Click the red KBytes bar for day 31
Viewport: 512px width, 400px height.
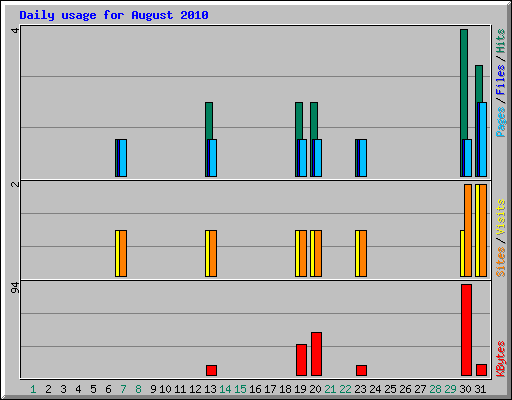click(481, 370)
